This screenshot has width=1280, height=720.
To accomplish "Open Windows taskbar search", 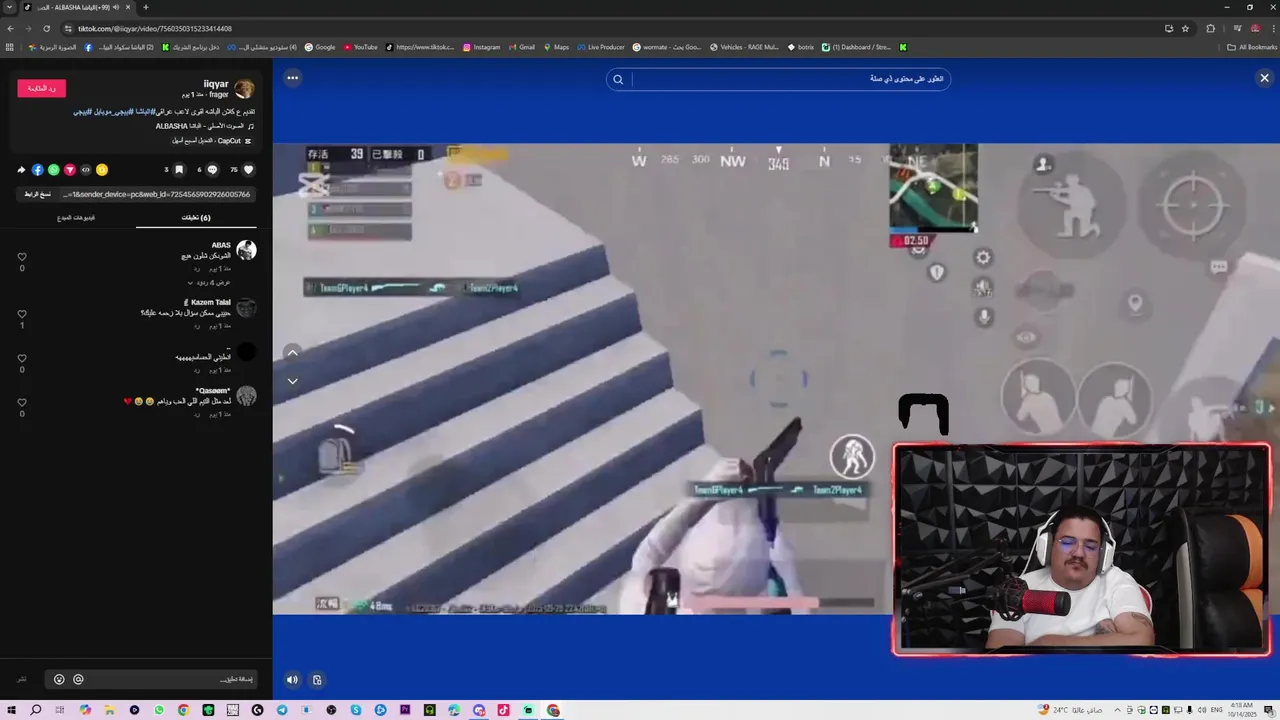I will [36, 710].
